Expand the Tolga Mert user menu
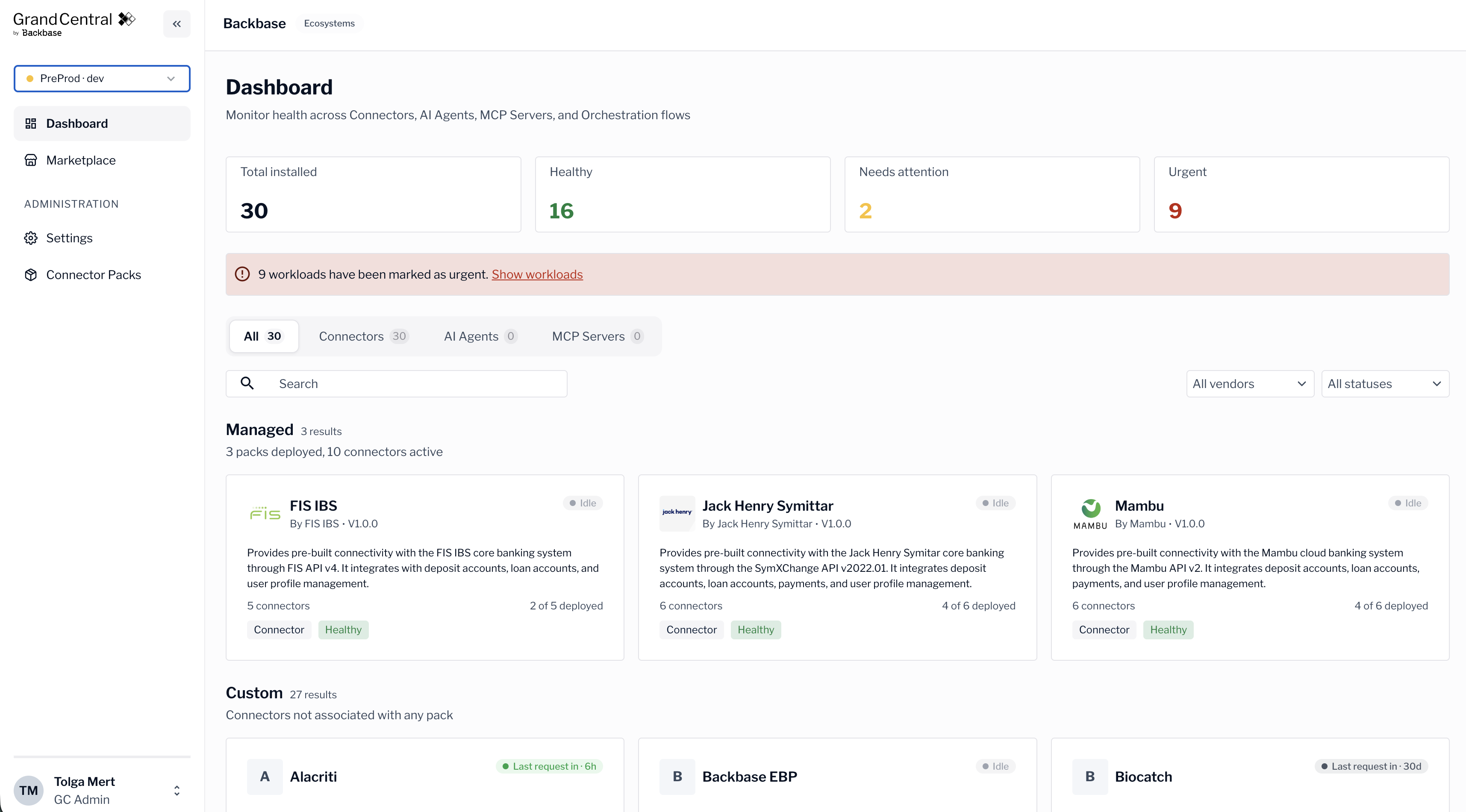1466x812 pixels. [177, 790]
